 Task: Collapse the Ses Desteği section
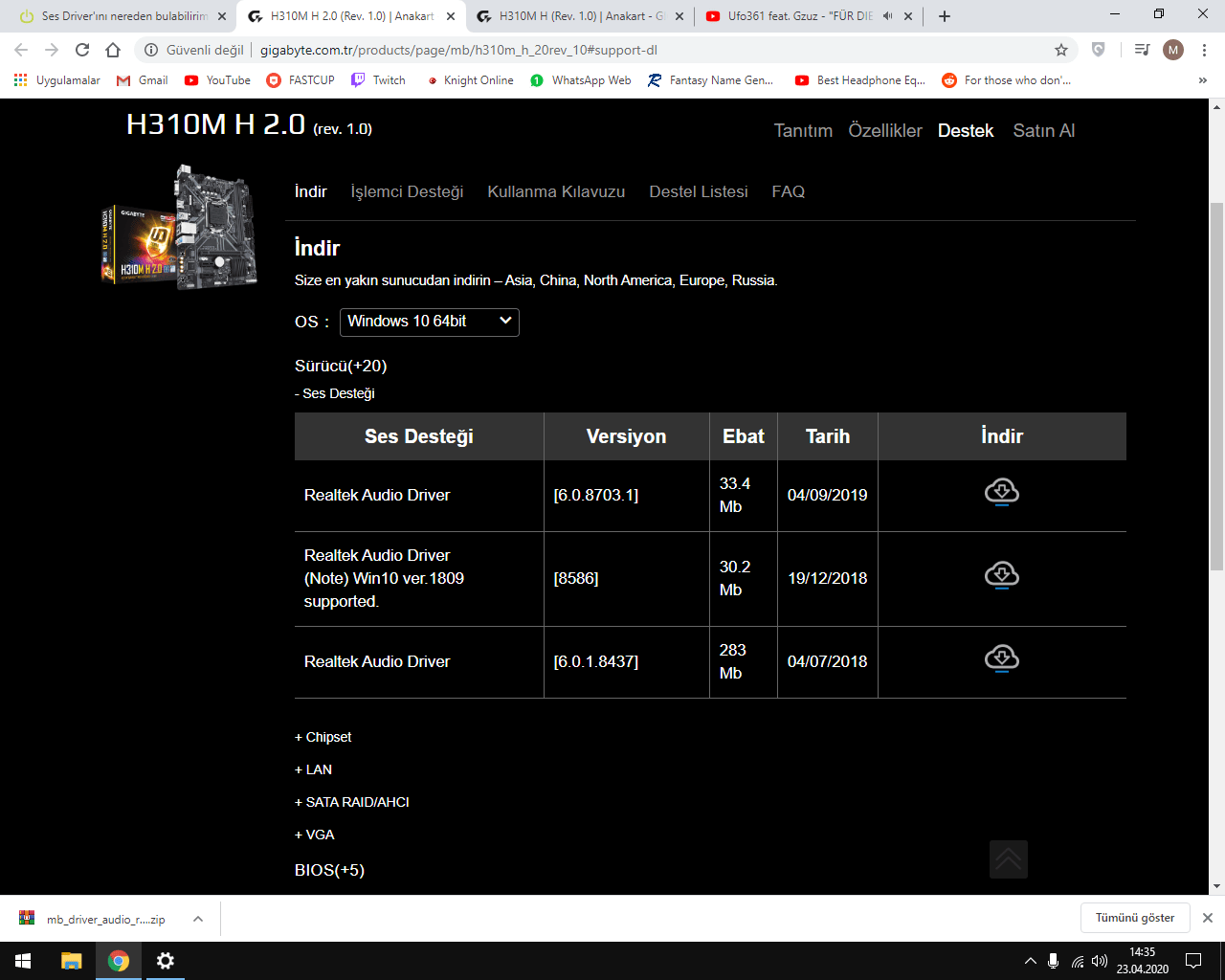335,393
